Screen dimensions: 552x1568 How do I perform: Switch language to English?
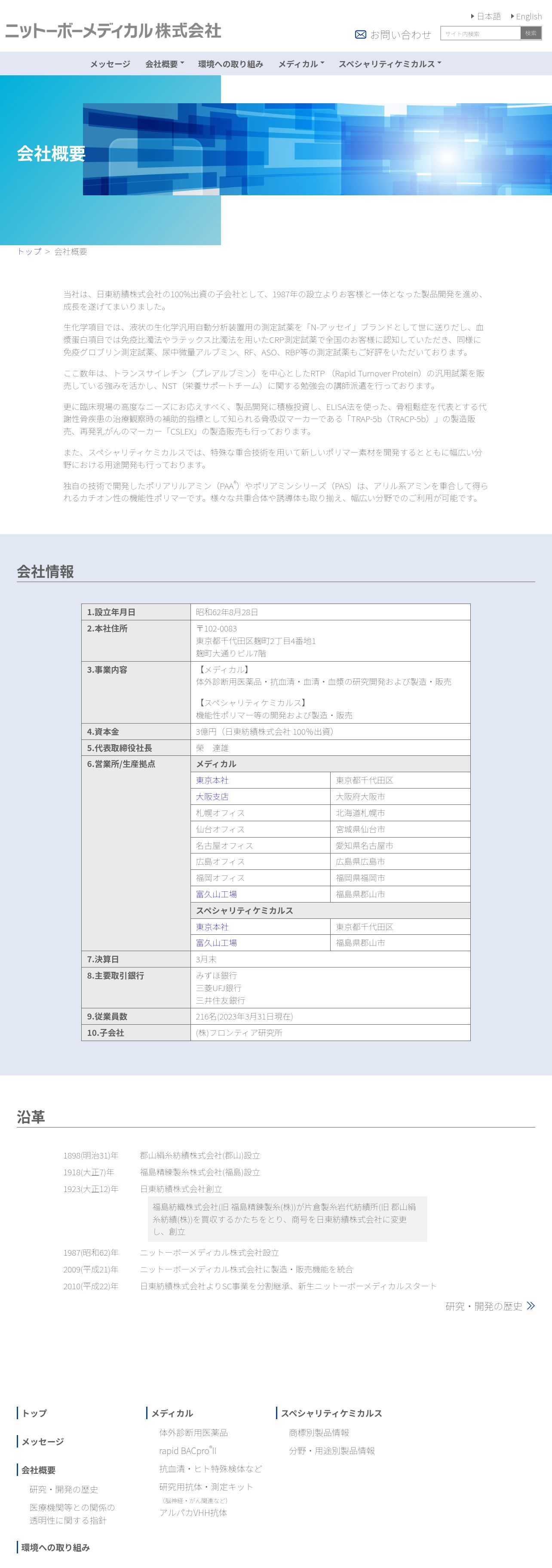527,16
